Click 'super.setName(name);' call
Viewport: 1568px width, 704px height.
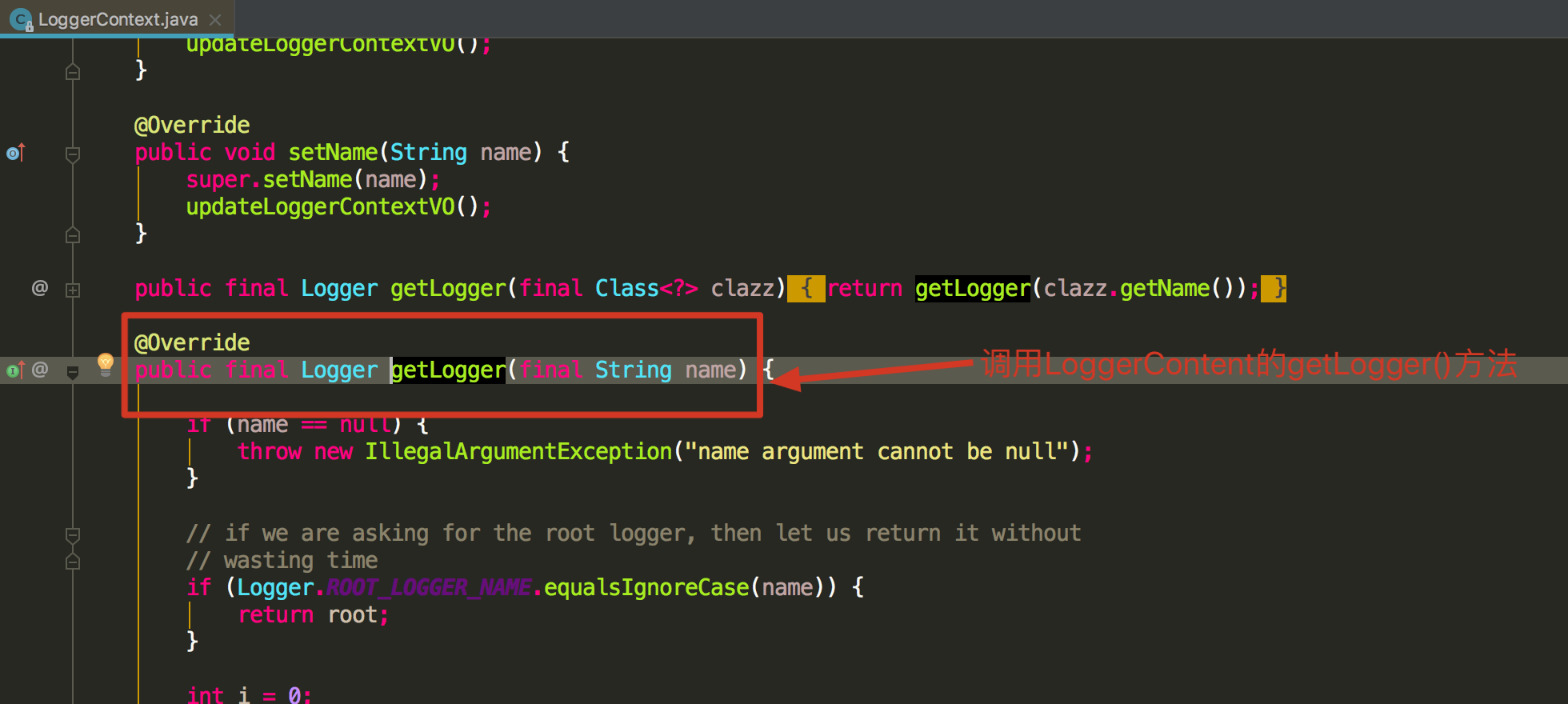[x=314, y=179]
